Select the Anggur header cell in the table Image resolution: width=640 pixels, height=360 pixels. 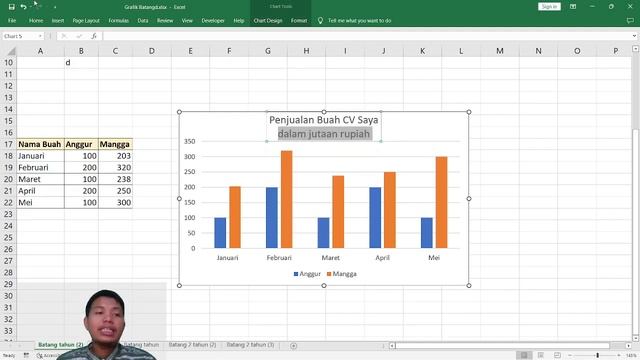(x=81, y=144)
